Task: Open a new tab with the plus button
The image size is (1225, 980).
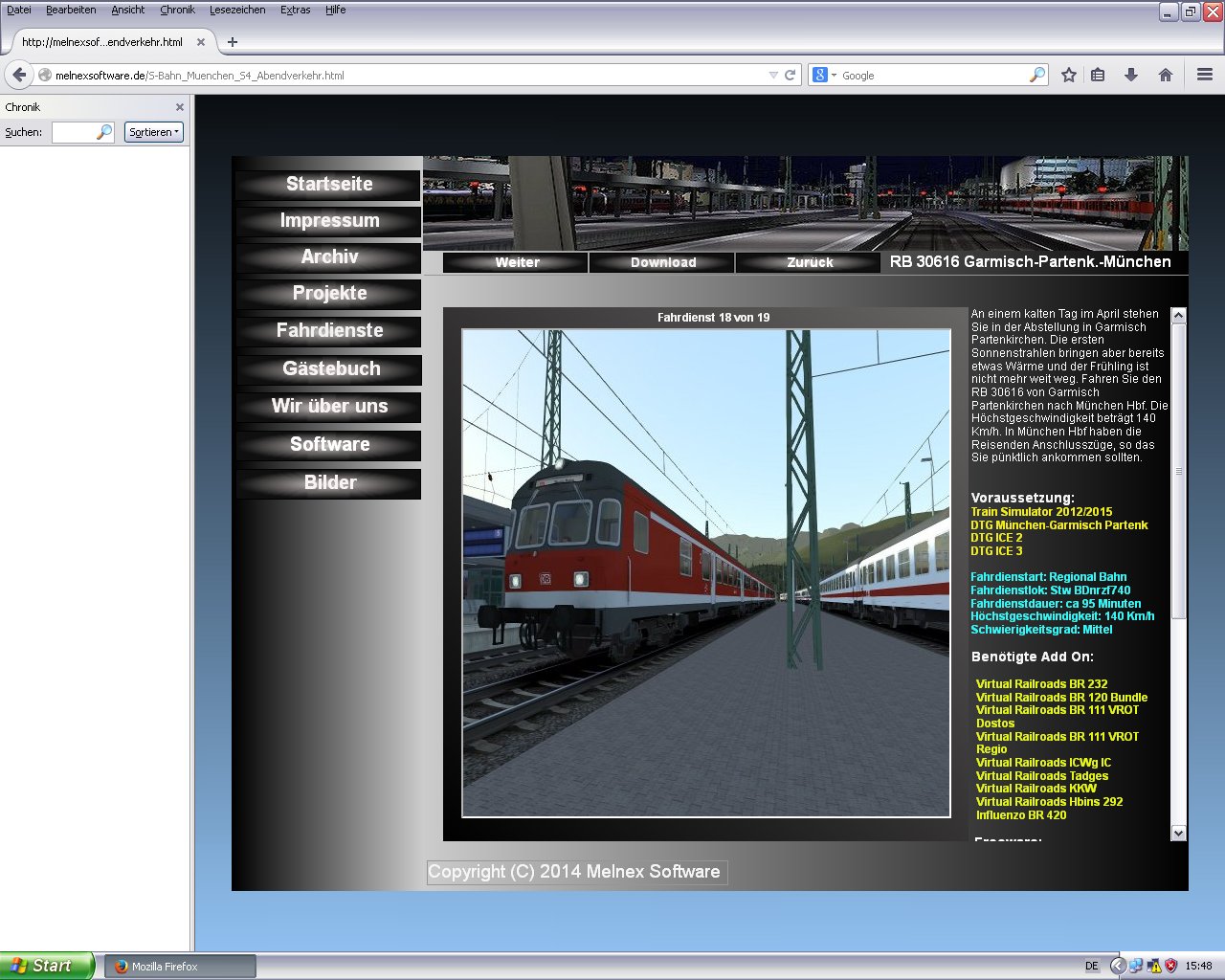Action: (233, 42)
